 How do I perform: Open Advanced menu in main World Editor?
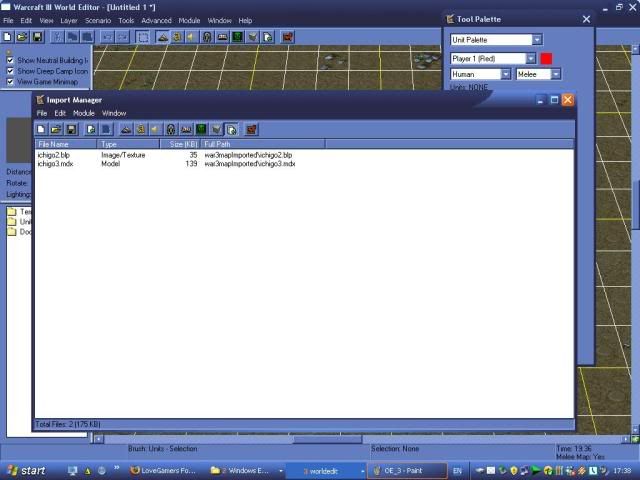[x=156, y=20]
